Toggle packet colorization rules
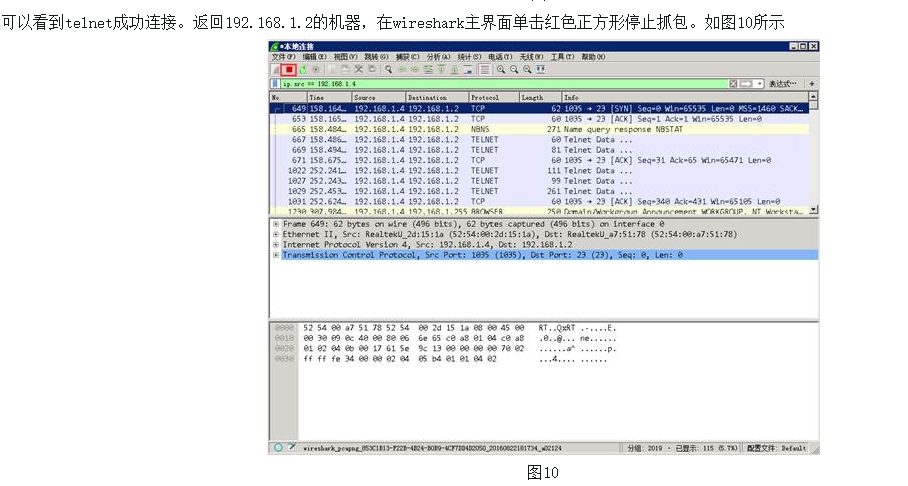The height and width of the screenshot is (486, 908). [485, 70]
